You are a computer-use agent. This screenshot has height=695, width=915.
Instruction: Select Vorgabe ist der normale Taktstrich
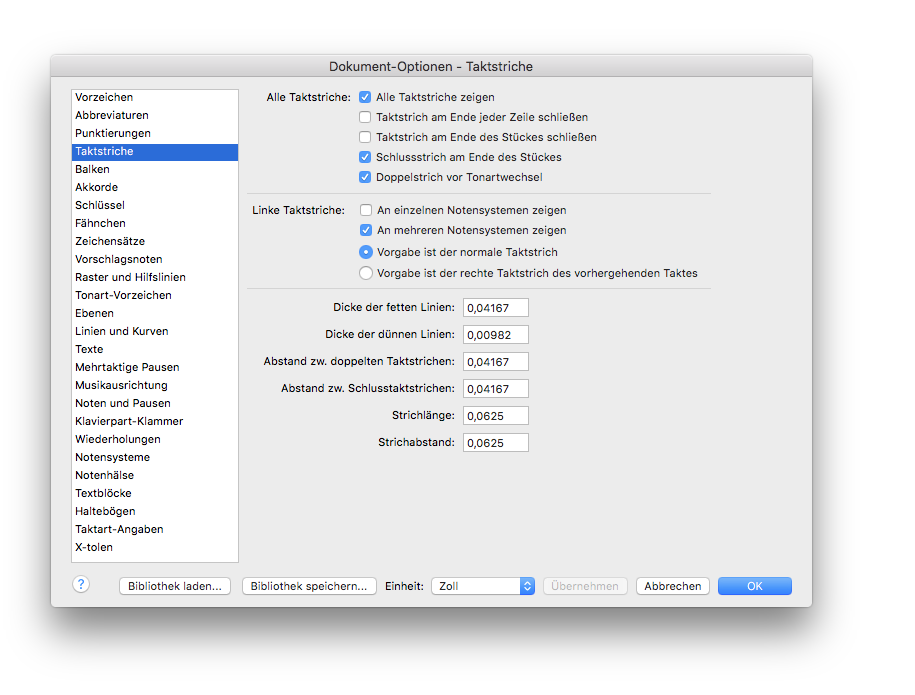tap(366, 252)
